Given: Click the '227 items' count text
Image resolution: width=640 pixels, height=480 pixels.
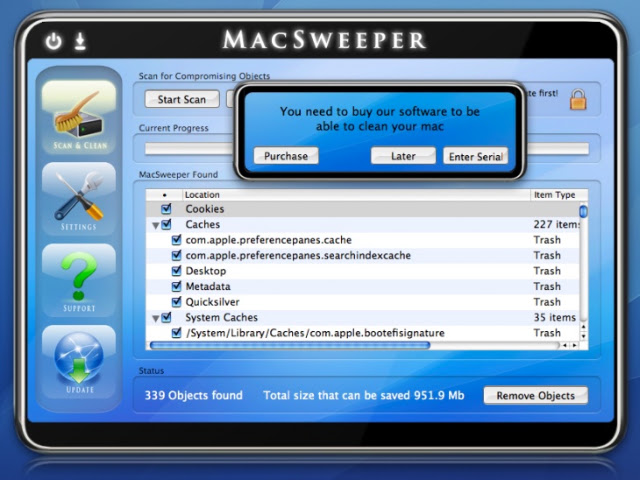Looking at the screenshot, I should tap(556, 224).
